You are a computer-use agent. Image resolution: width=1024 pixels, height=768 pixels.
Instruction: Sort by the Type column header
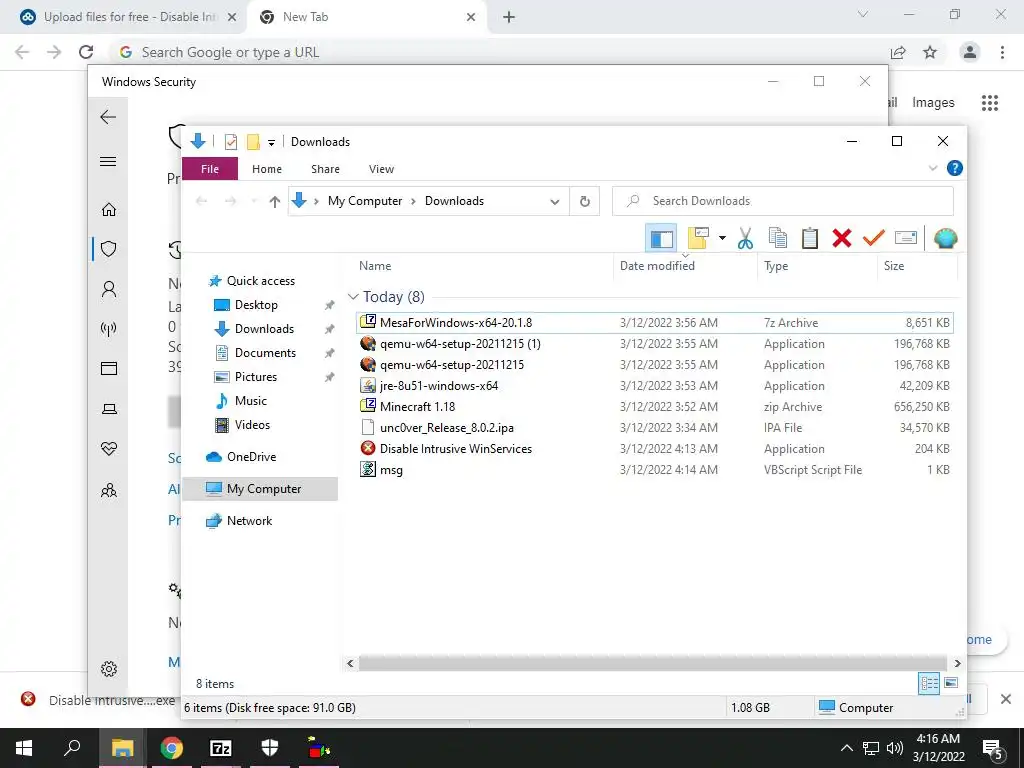(776, 266)
